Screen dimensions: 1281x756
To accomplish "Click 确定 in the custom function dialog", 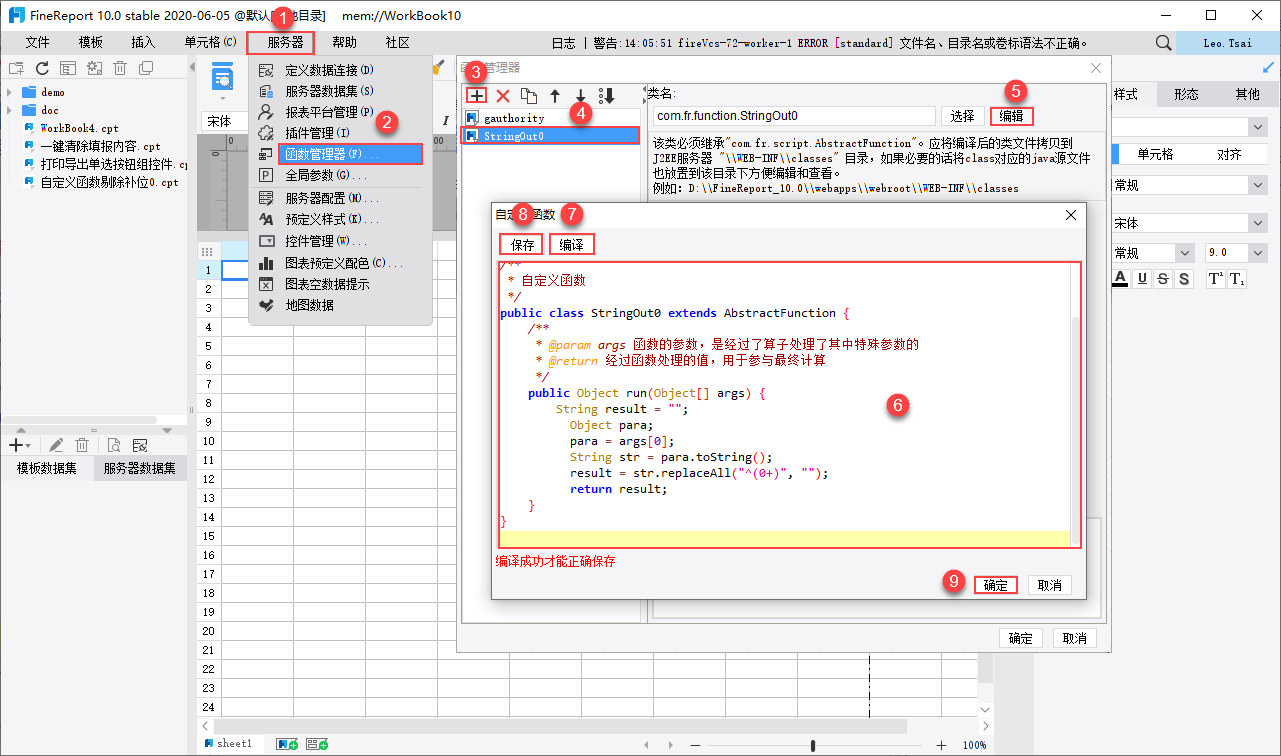I will [x=996, y=585].
